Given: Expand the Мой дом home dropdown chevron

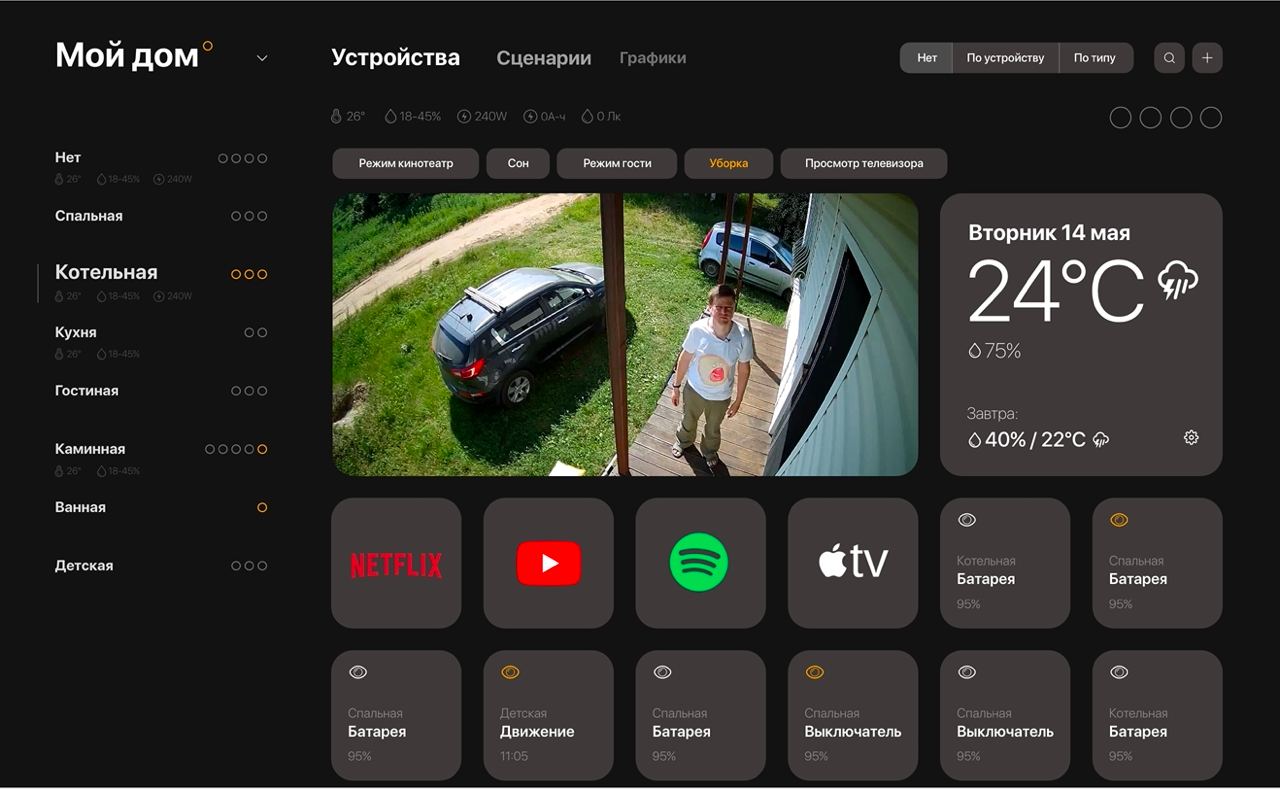Looking at the screenshot, I should [x=262, y=58].
